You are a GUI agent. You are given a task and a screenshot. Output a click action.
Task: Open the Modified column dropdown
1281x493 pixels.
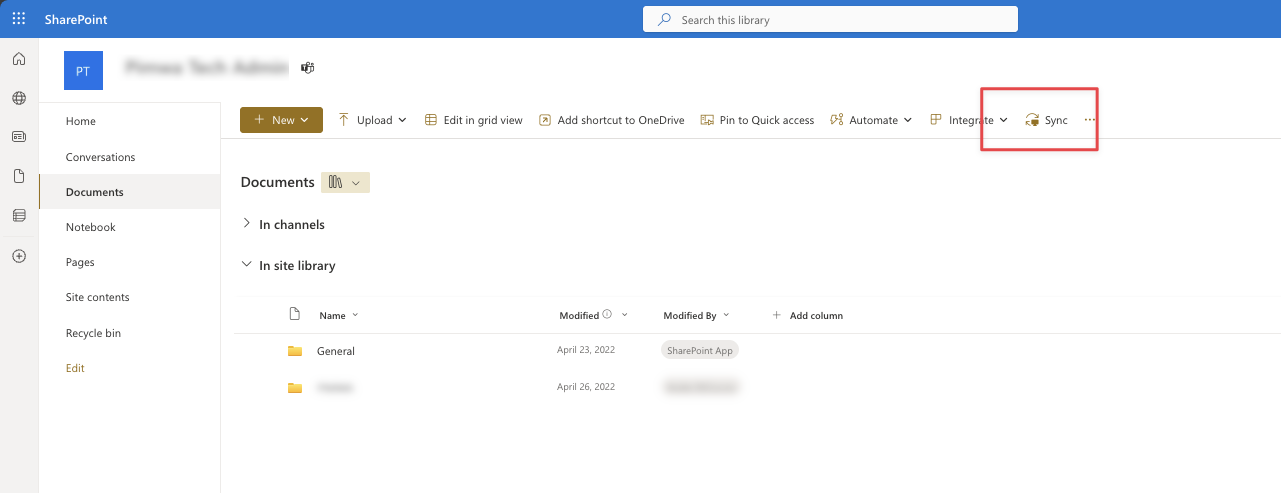tap(625, 315)
